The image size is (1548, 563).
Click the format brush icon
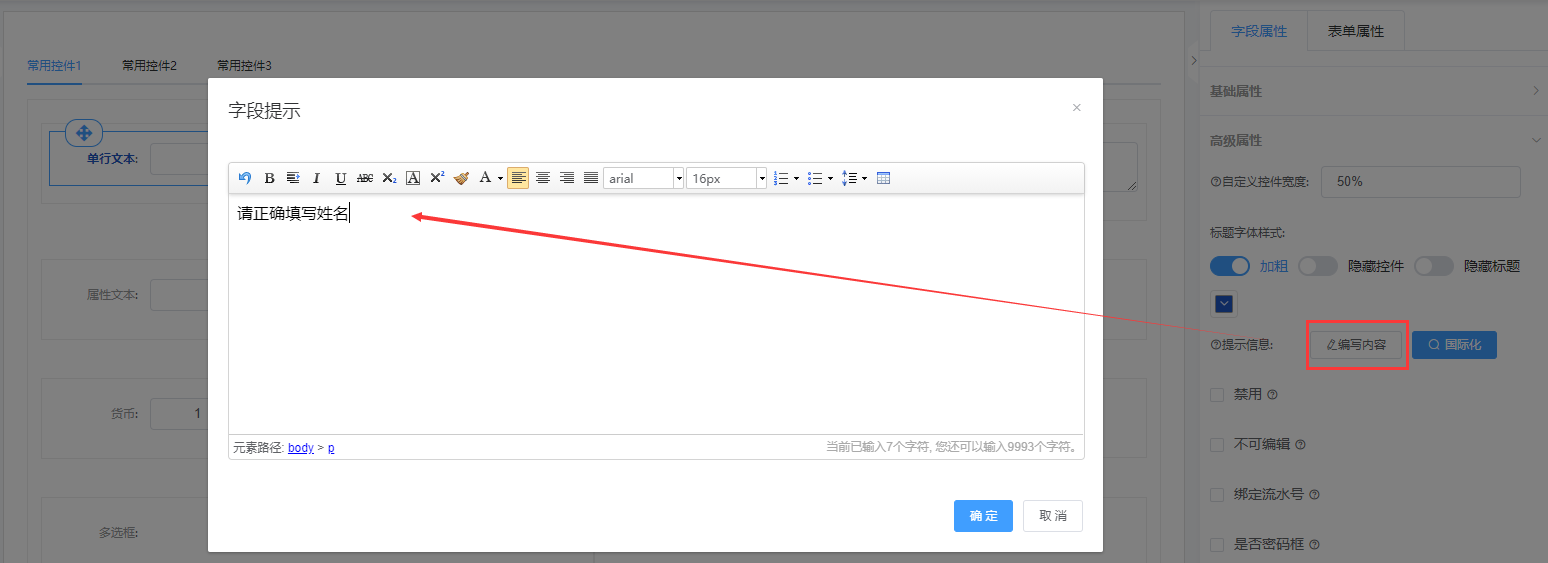461,178
